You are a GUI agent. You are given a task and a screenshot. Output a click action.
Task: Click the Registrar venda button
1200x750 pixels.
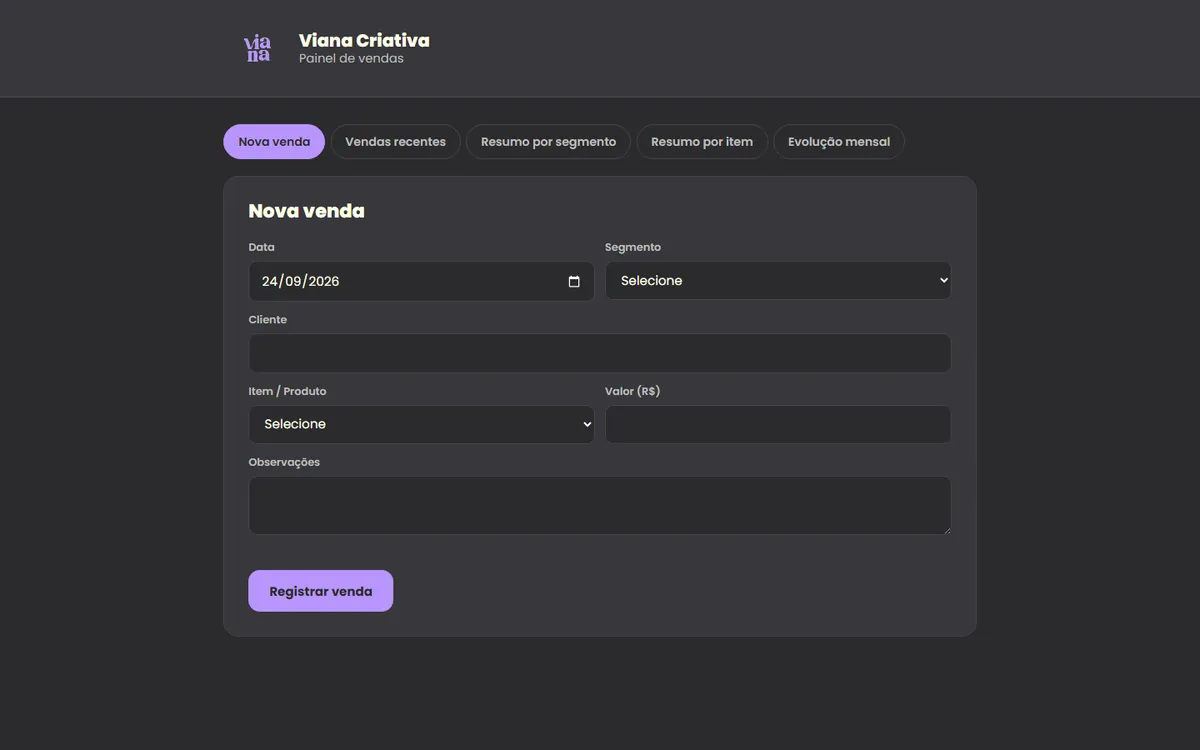(321, 591)
